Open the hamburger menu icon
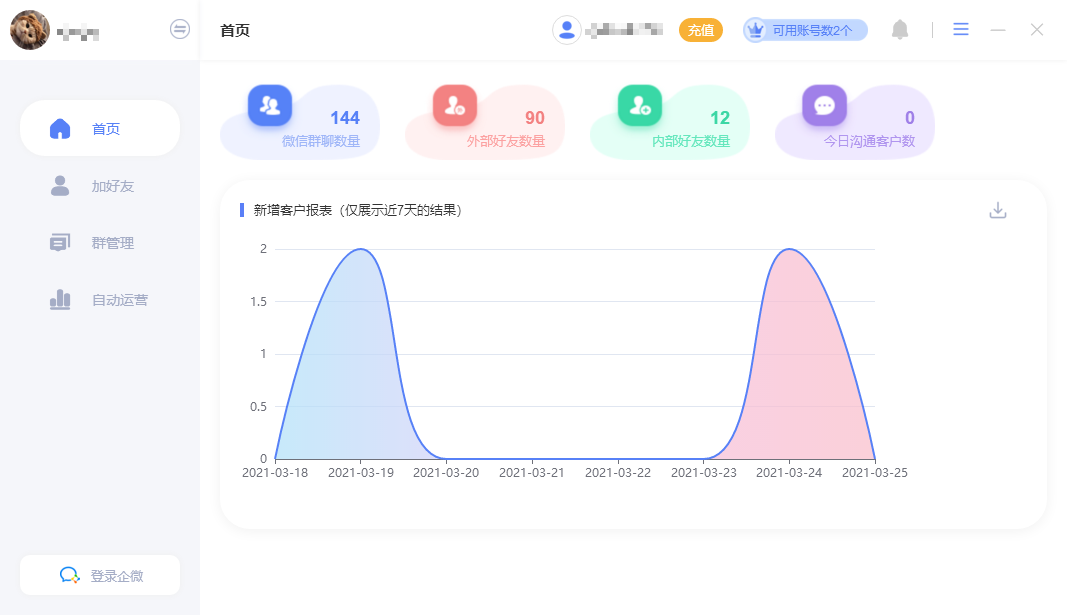 click(x=961, y=29)
